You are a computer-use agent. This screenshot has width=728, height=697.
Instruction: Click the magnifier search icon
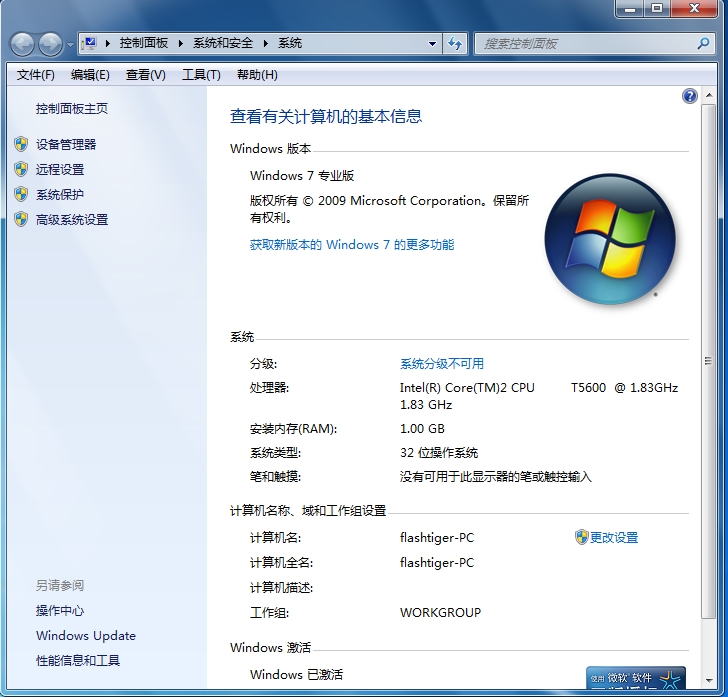point(703,44)
